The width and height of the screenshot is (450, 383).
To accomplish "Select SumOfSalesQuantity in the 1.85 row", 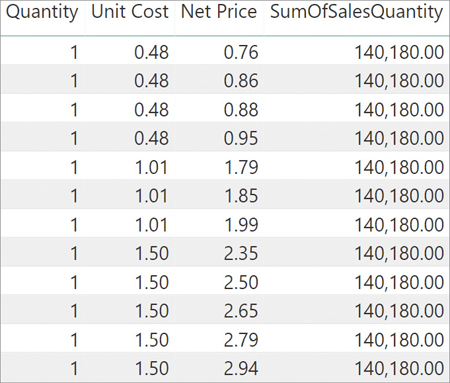I will click(399, 196).
